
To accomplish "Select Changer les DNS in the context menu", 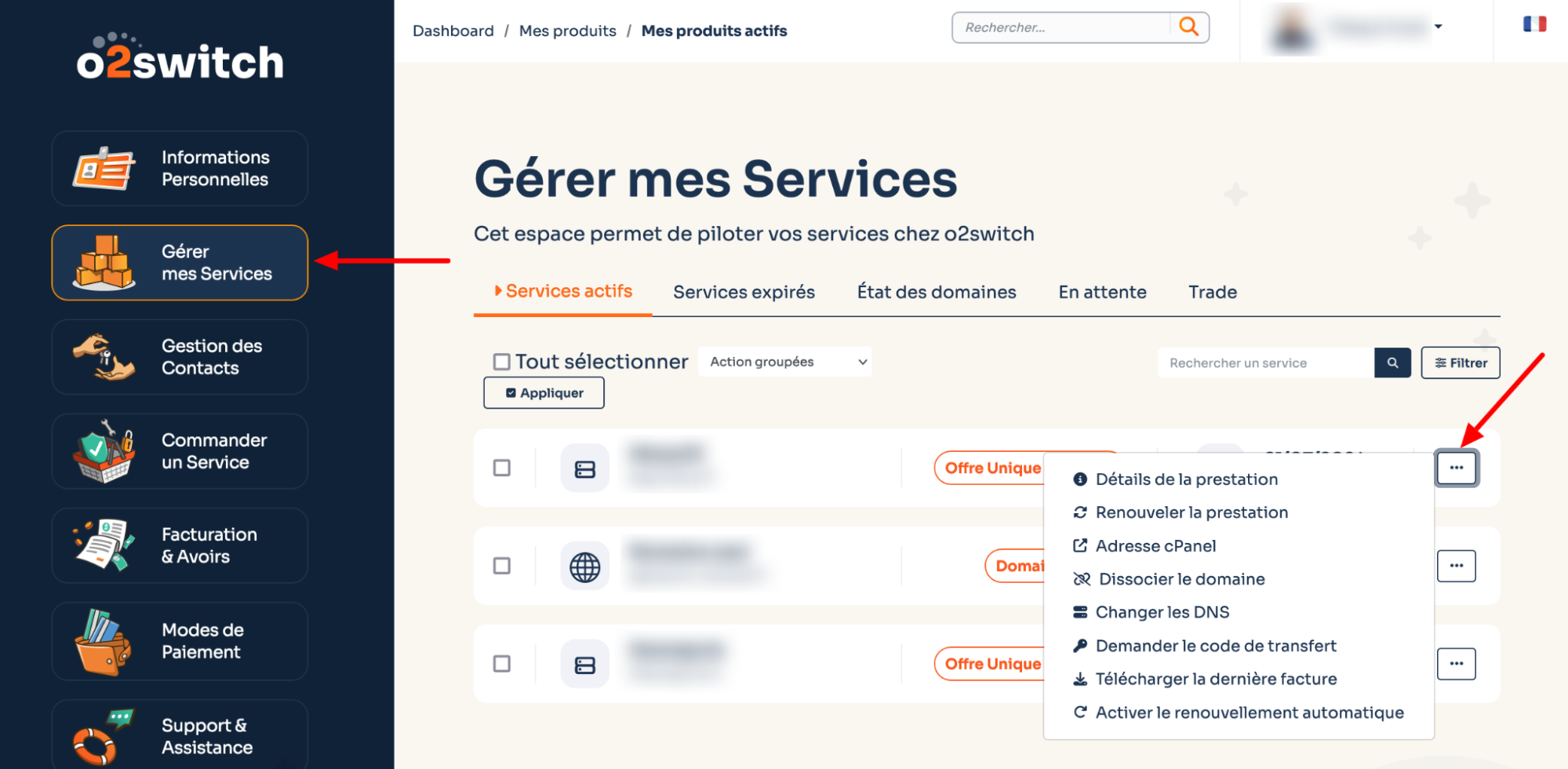I will pos(1162,612).
